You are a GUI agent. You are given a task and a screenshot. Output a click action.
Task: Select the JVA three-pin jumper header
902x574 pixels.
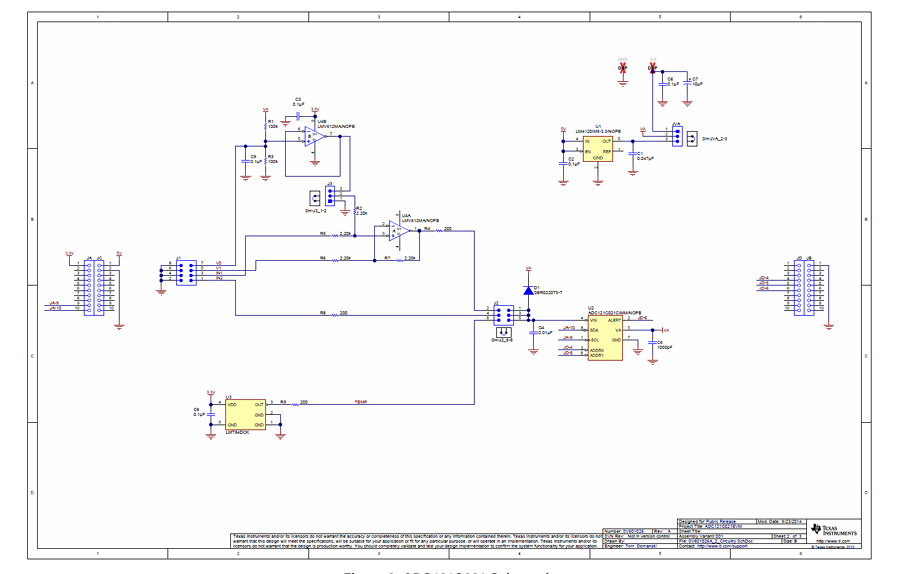(x=677, y=136)
